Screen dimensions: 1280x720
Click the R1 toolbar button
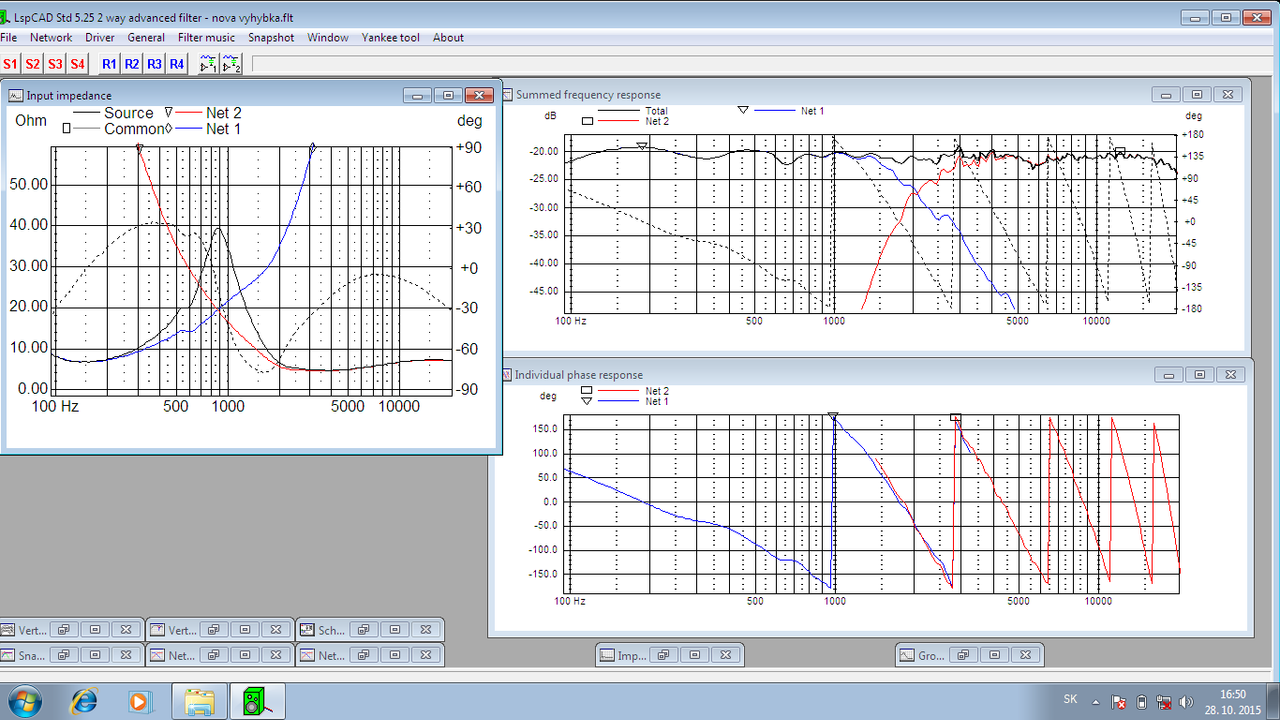[110, 64]
